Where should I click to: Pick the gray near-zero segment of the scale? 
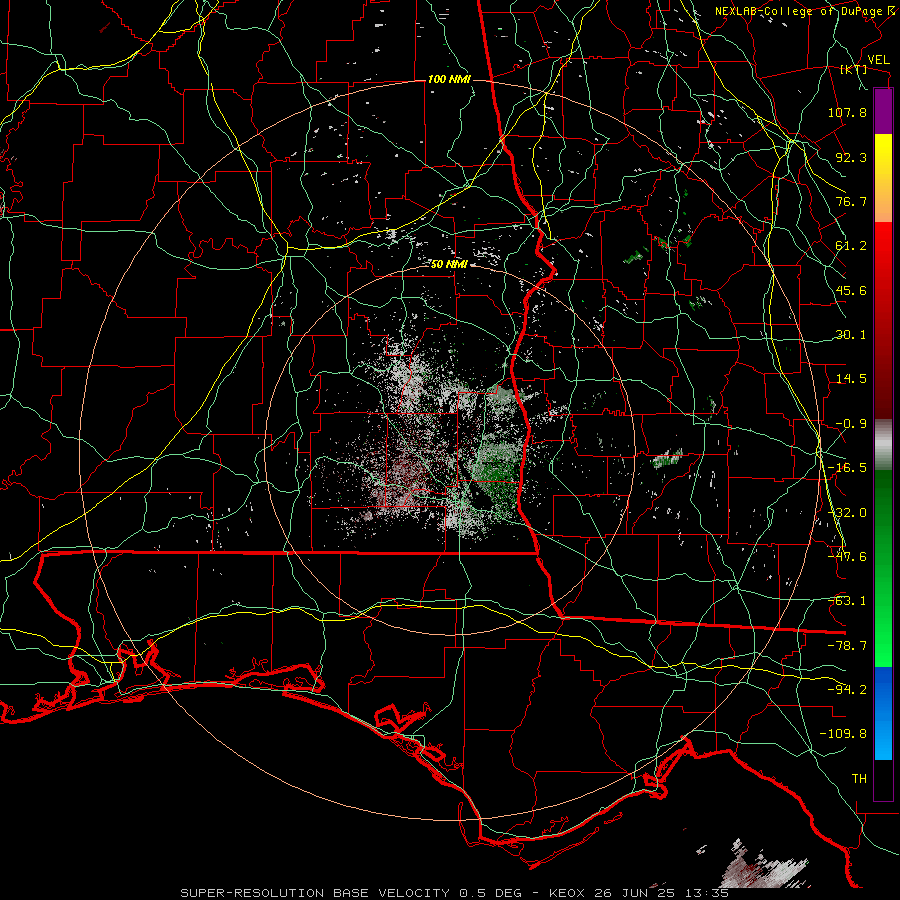coord(883,445)
